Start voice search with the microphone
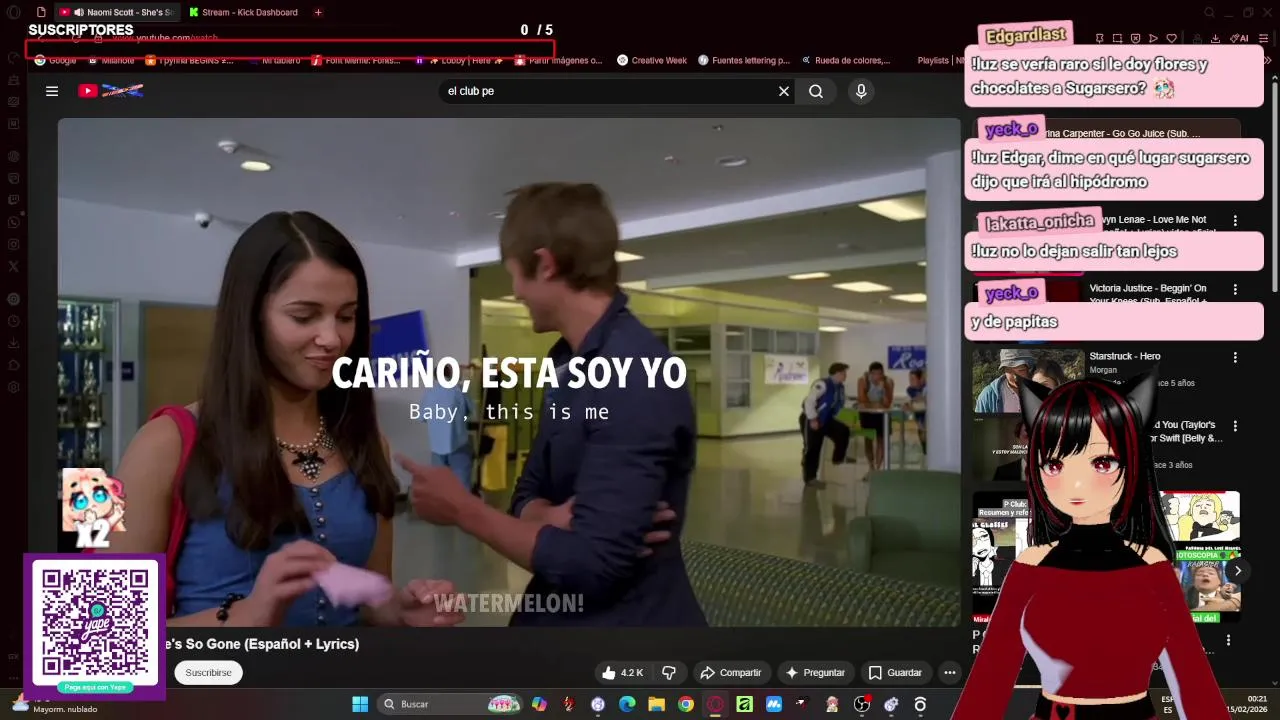 coord(861,91)
